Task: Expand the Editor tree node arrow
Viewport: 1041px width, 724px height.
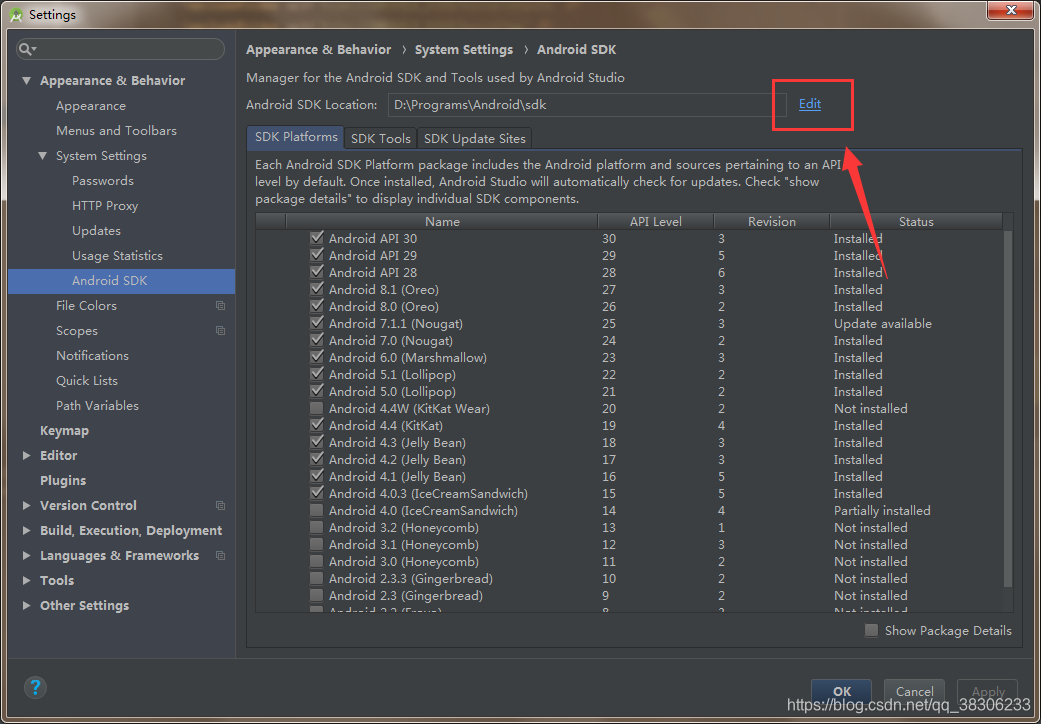Action: (x=27, y=455)
